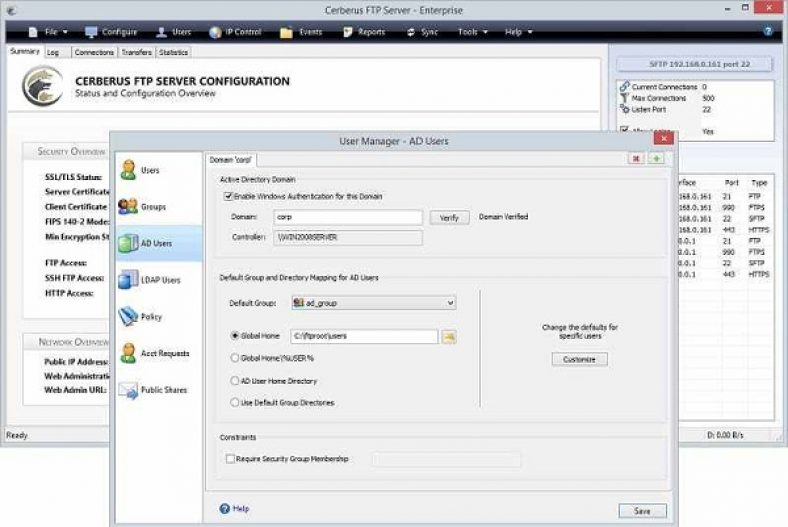Expand the Tools dropdown menu

tap(472, 32)
